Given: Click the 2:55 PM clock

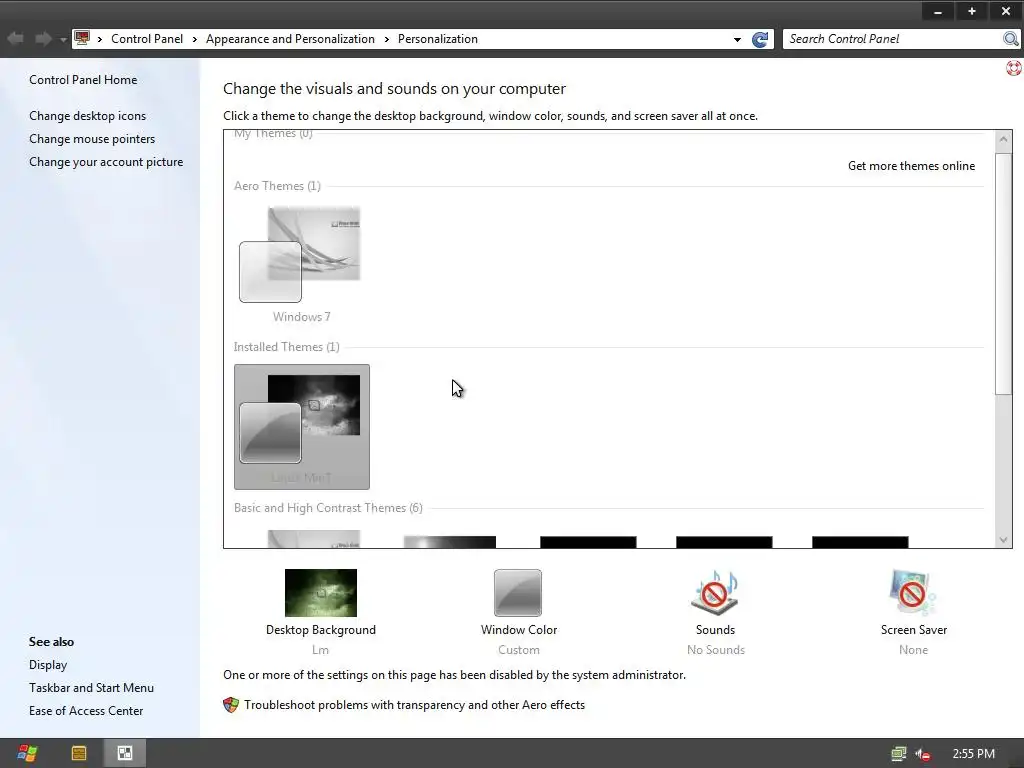Looking at the screenshot, I should pyautogui.click(x=973, y=754).
